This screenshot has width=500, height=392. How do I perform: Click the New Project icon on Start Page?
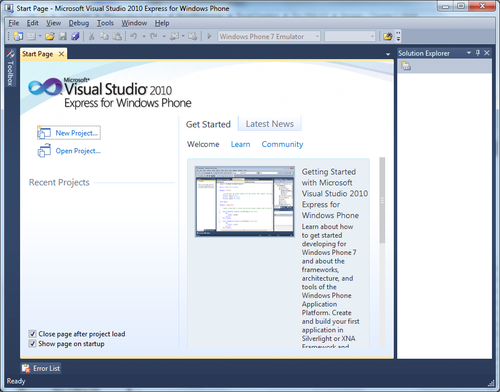(x=44, y=133)
